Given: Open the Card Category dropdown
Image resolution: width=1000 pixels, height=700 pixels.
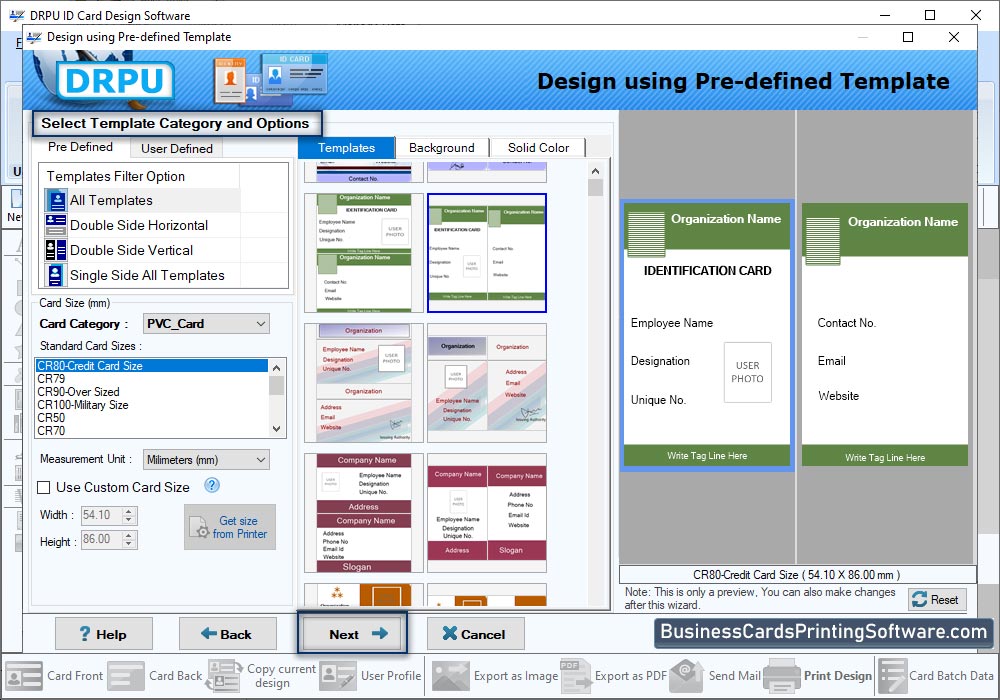Looking at the screenshot, I should (206, 324).
